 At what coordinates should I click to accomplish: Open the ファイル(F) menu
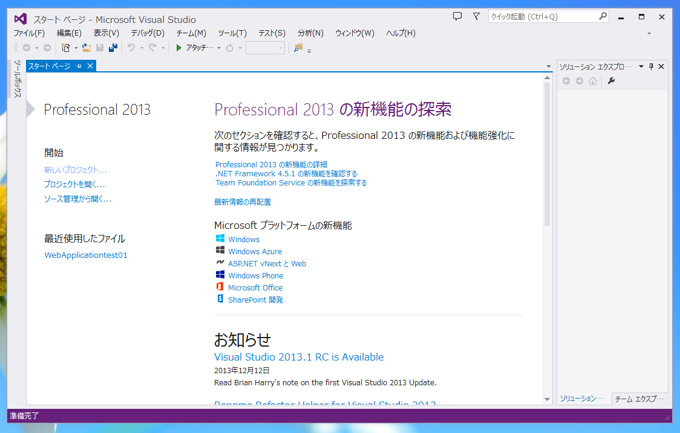point(29,33)
